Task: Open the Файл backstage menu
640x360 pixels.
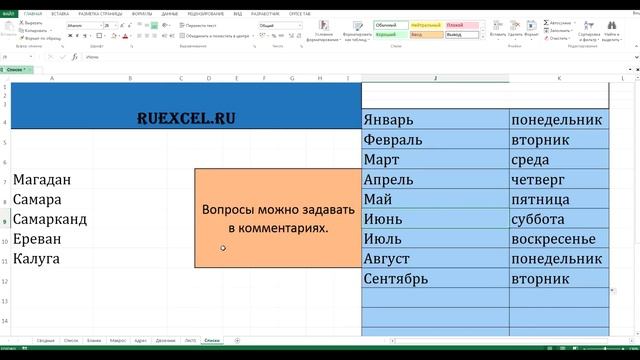Action: [x=8, y=13]
